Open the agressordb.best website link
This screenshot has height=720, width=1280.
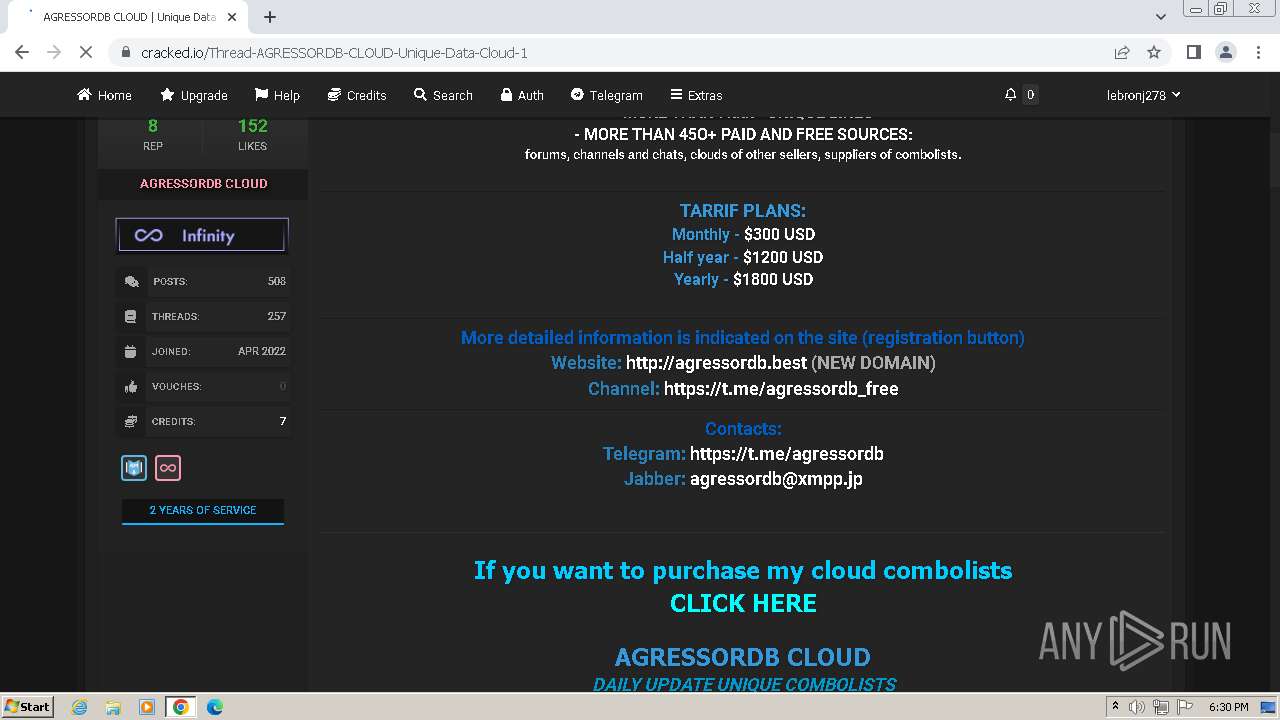pos(716,363)
